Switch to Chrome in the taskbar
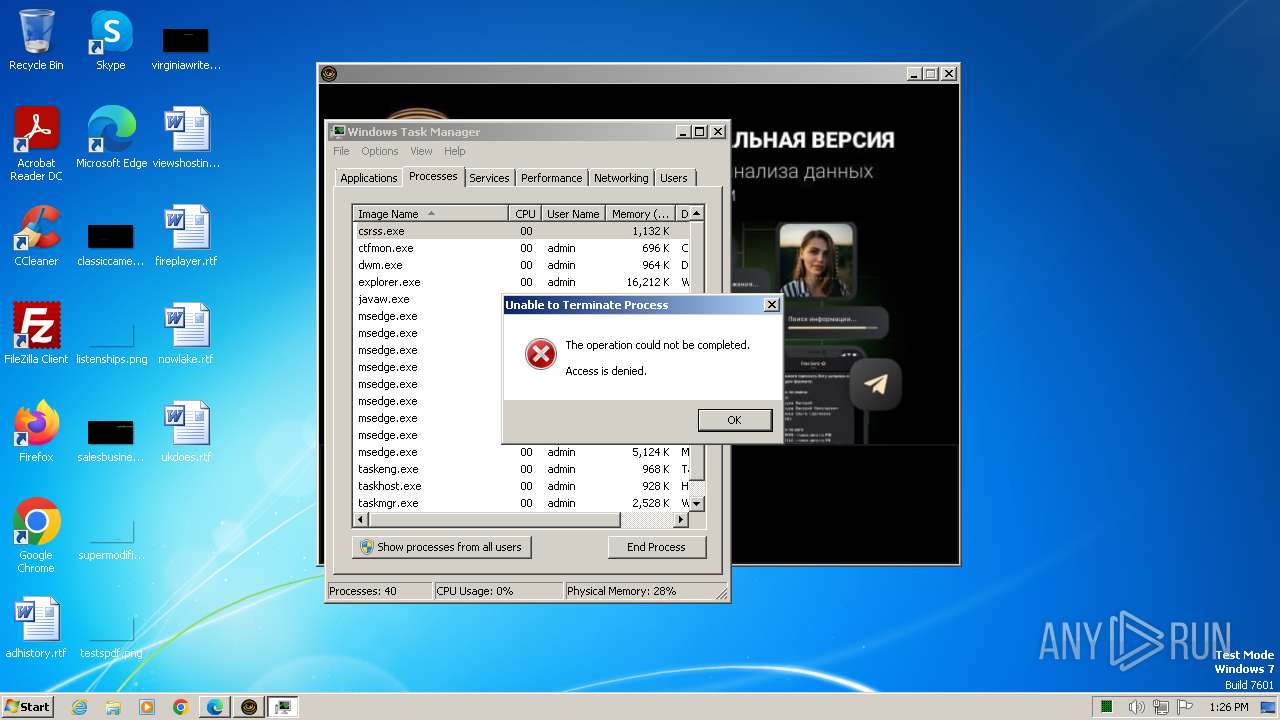The height and width of the screenshot is (720, 1280). tap(181, 707)
